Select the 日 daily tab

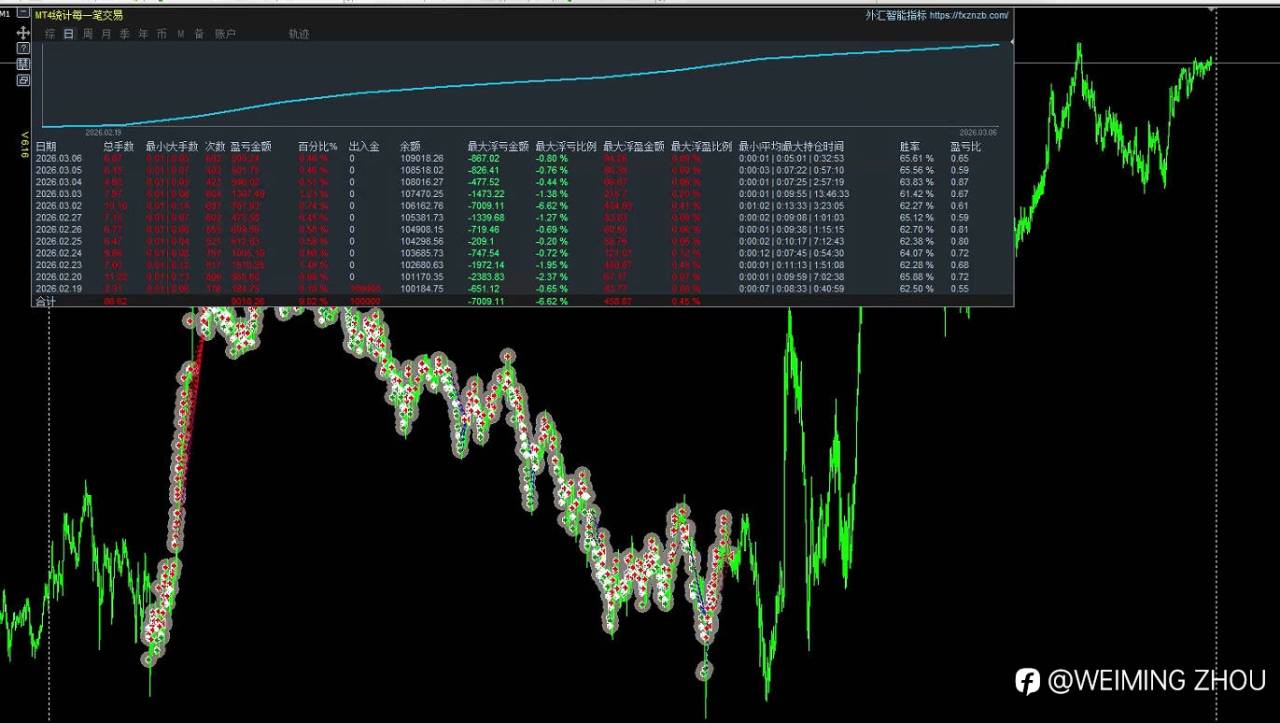[x=69, y=34]
